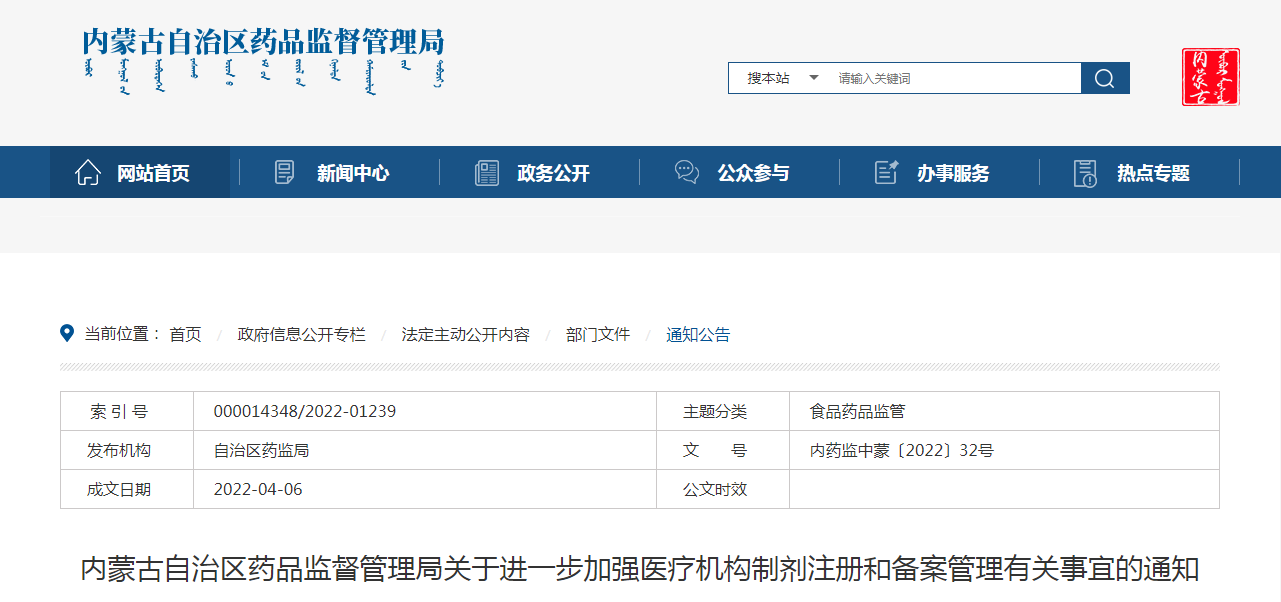This screenshot has width=1281, height=602.
Task: Click the notice title about 医疗机构制剂注册
Action: pyautogui.click(x=640, y=570)
